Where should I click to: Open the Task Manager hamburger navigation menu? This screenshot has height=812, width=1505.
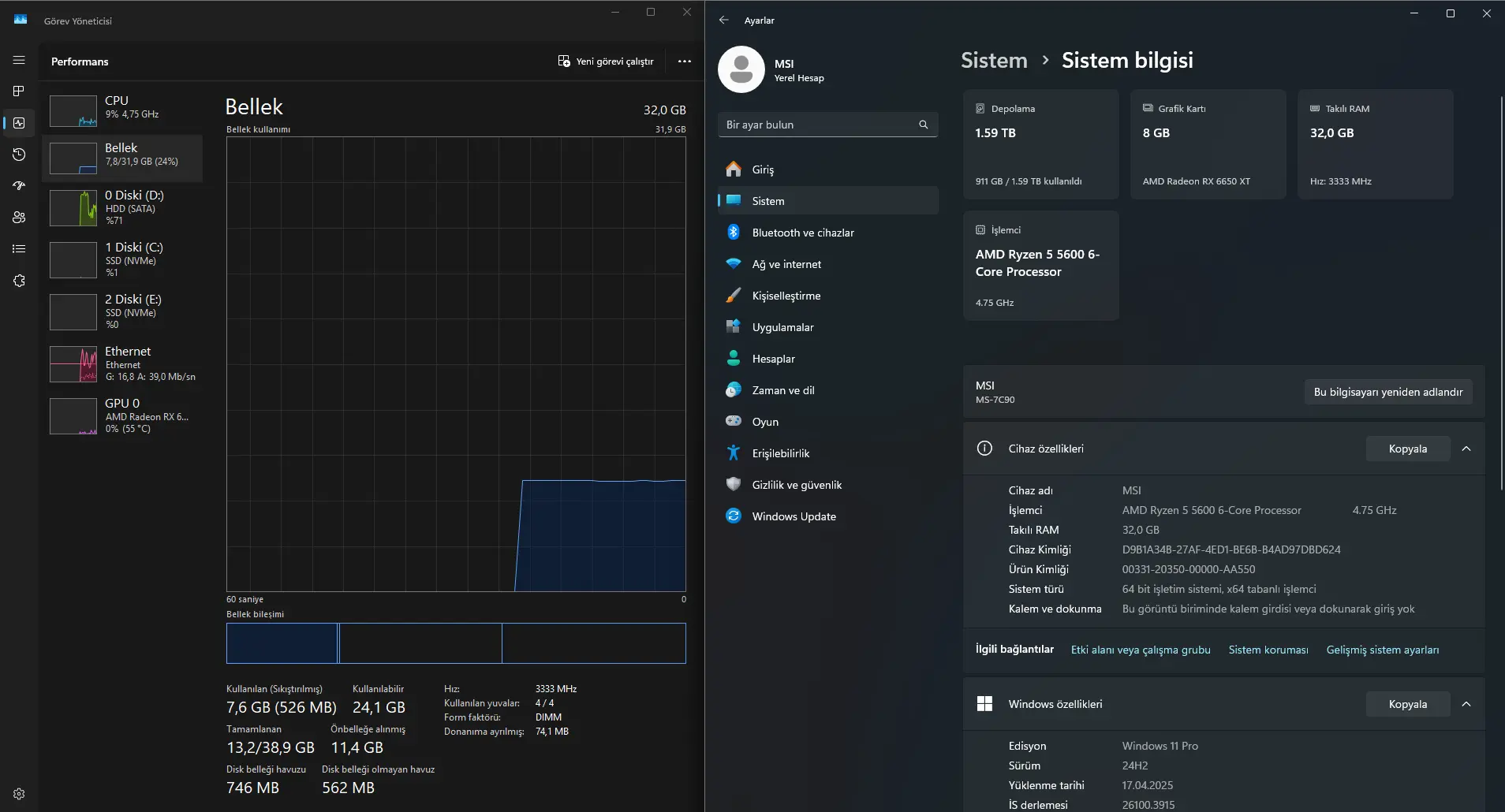19,60
